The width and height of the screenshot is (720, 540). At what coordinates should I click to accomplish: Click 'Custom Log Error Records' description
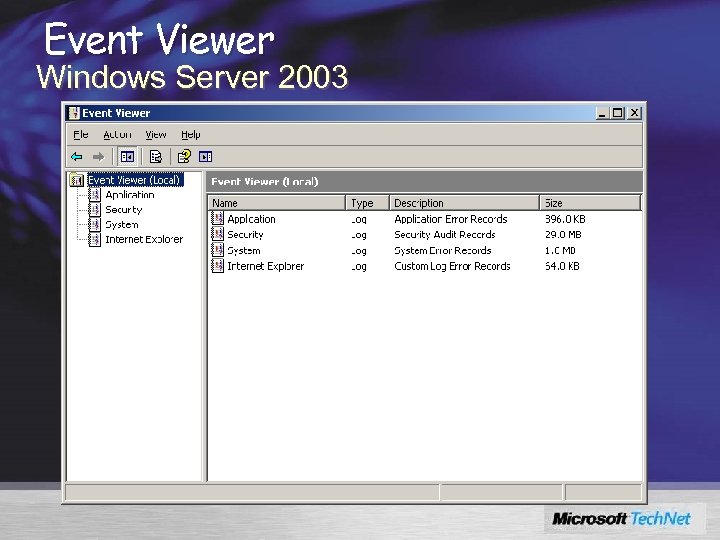coord(452,266)
